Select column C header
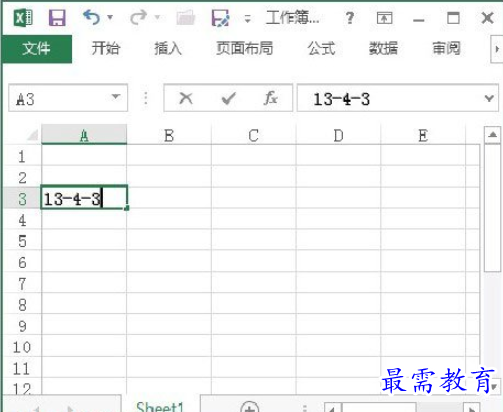The height and width of the screenshot is (412, 503). pyautogui.click(x=254, y=135)
